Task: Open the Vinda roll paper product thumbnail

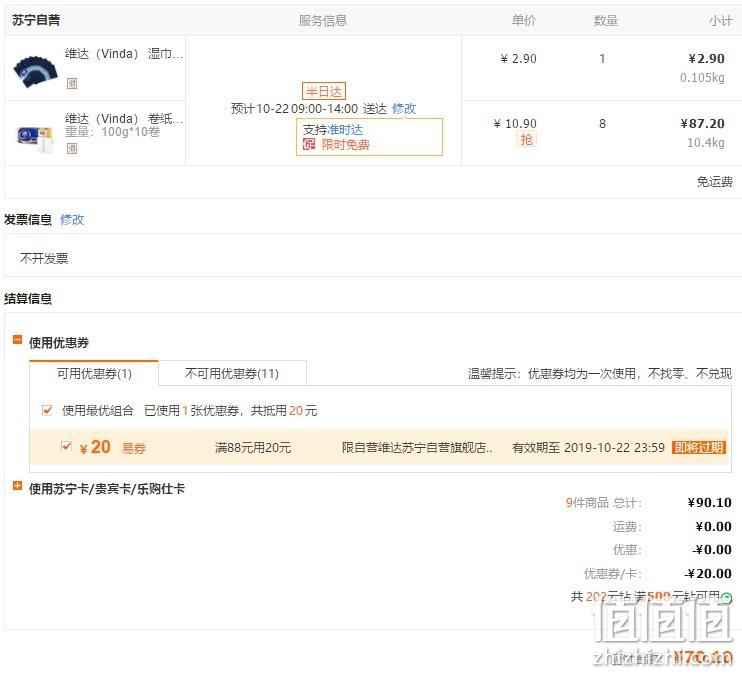Action: (35, 138)
